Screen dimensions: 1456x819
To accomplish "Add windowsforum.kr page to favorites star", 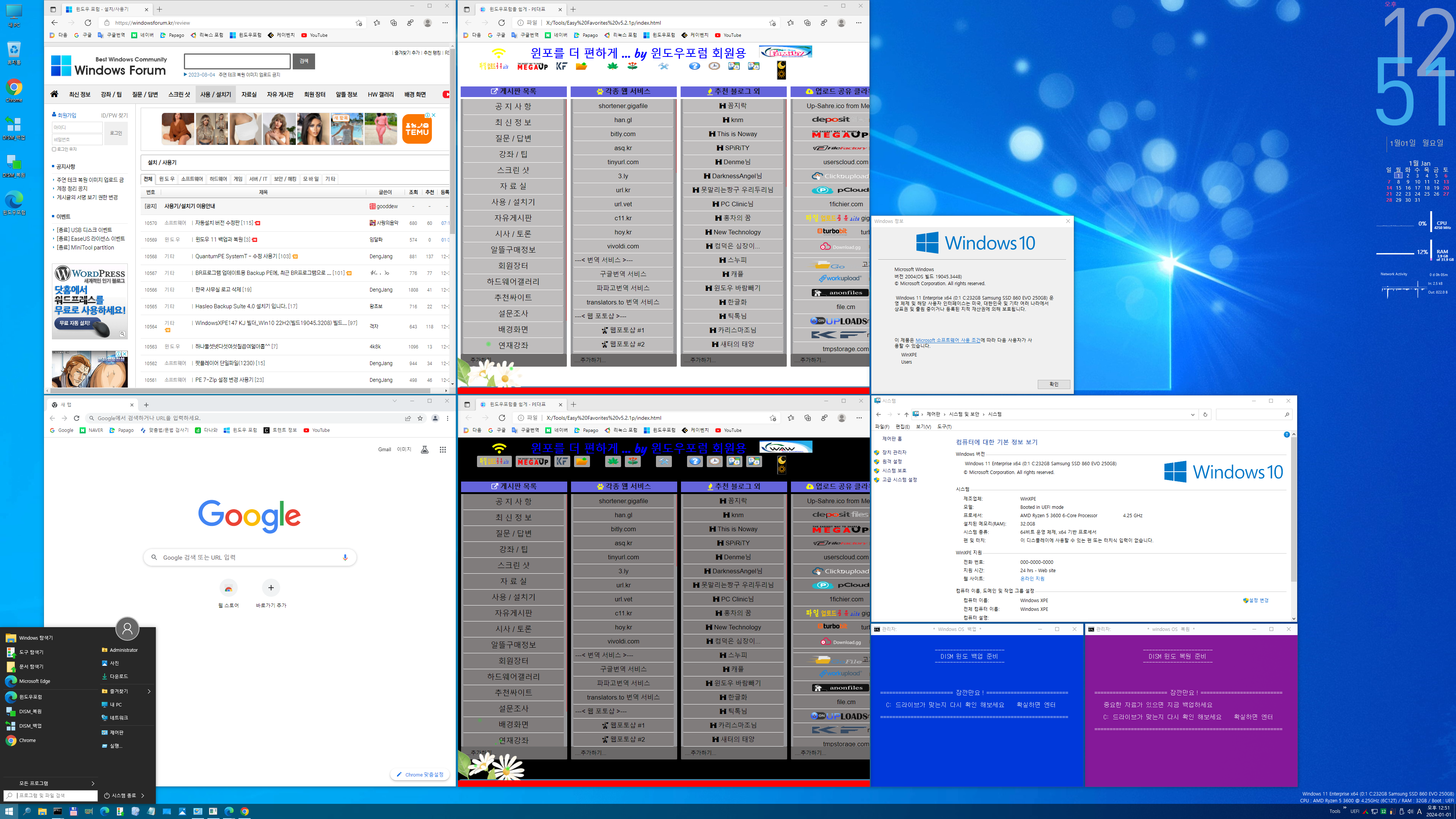I will 358,23.
